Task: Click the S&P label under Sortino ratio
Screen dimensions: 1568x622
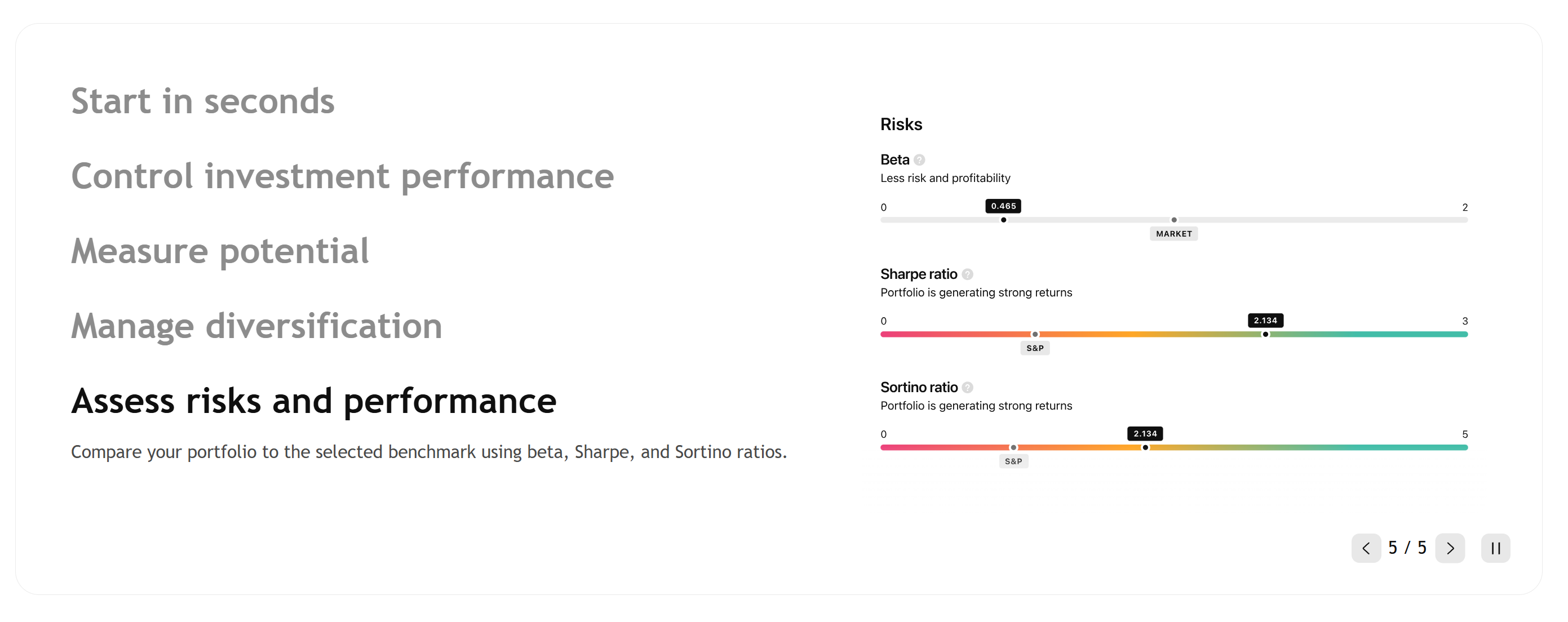Action: point(1013,461)
